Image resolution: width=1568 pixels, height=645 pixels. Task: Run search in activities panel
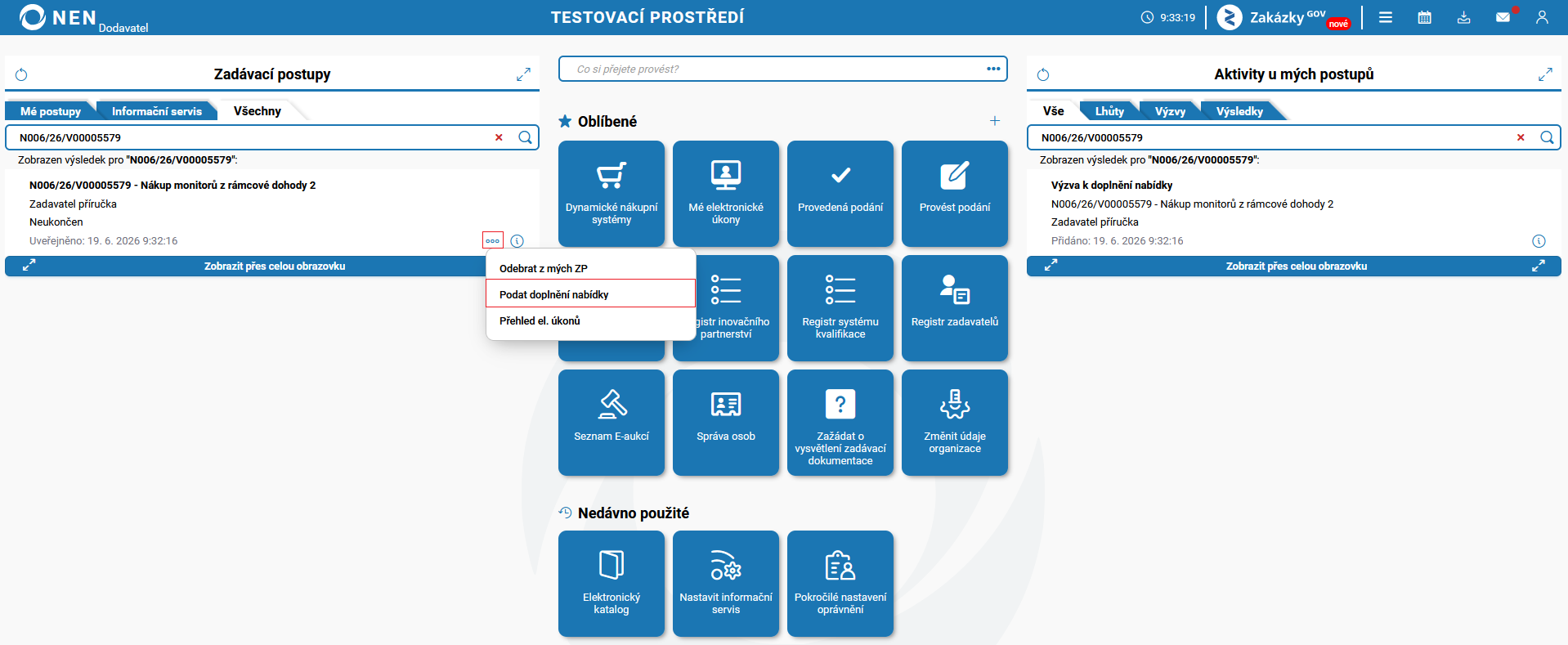[x=1548, y=137]
